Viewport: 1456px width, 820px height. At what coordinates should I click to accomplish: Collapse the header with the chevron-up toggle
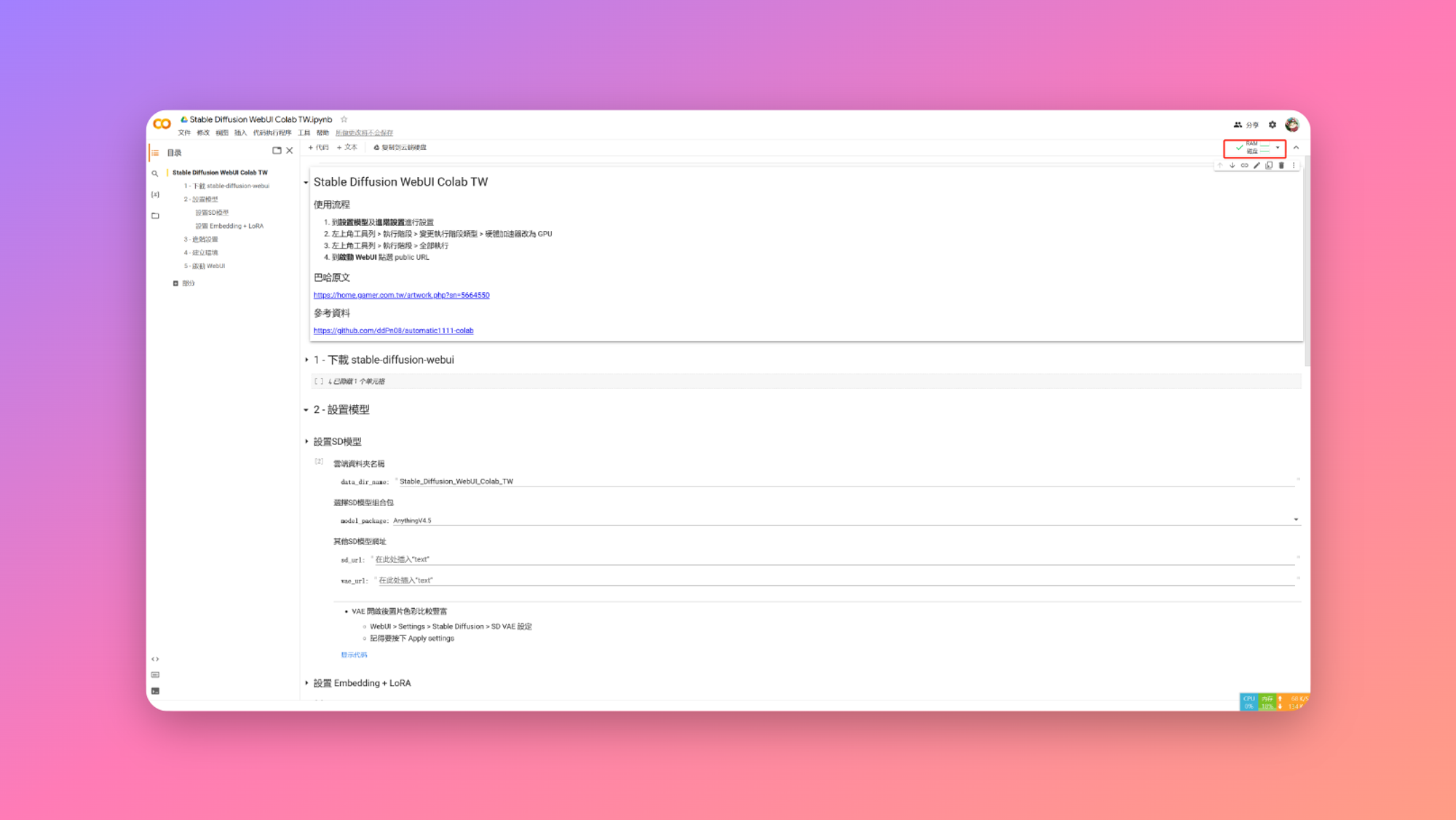[x=1296, y=148]
